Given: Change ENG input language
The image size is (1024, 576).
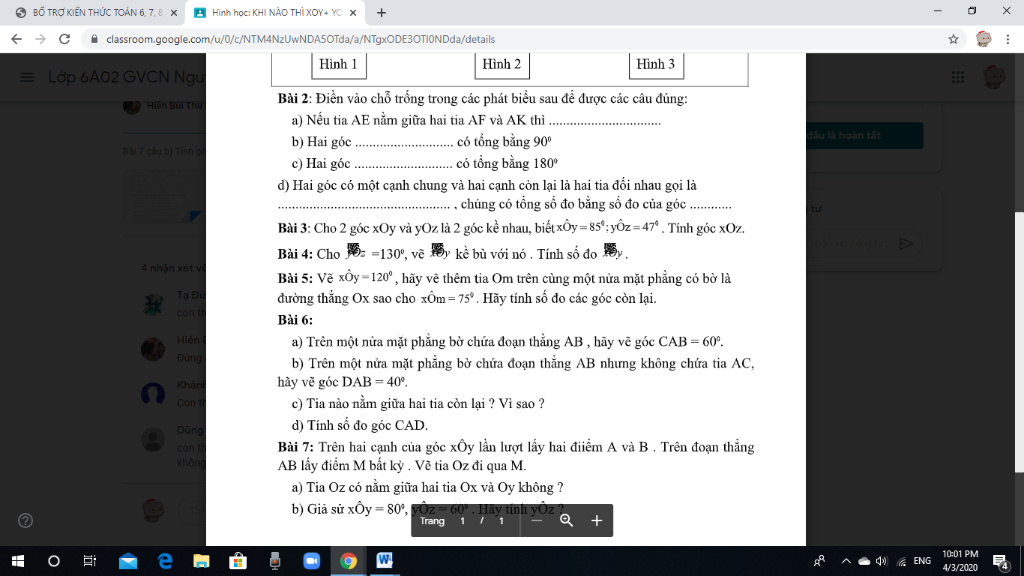Looking at the screenshot, I should click(x=921, y=561).
